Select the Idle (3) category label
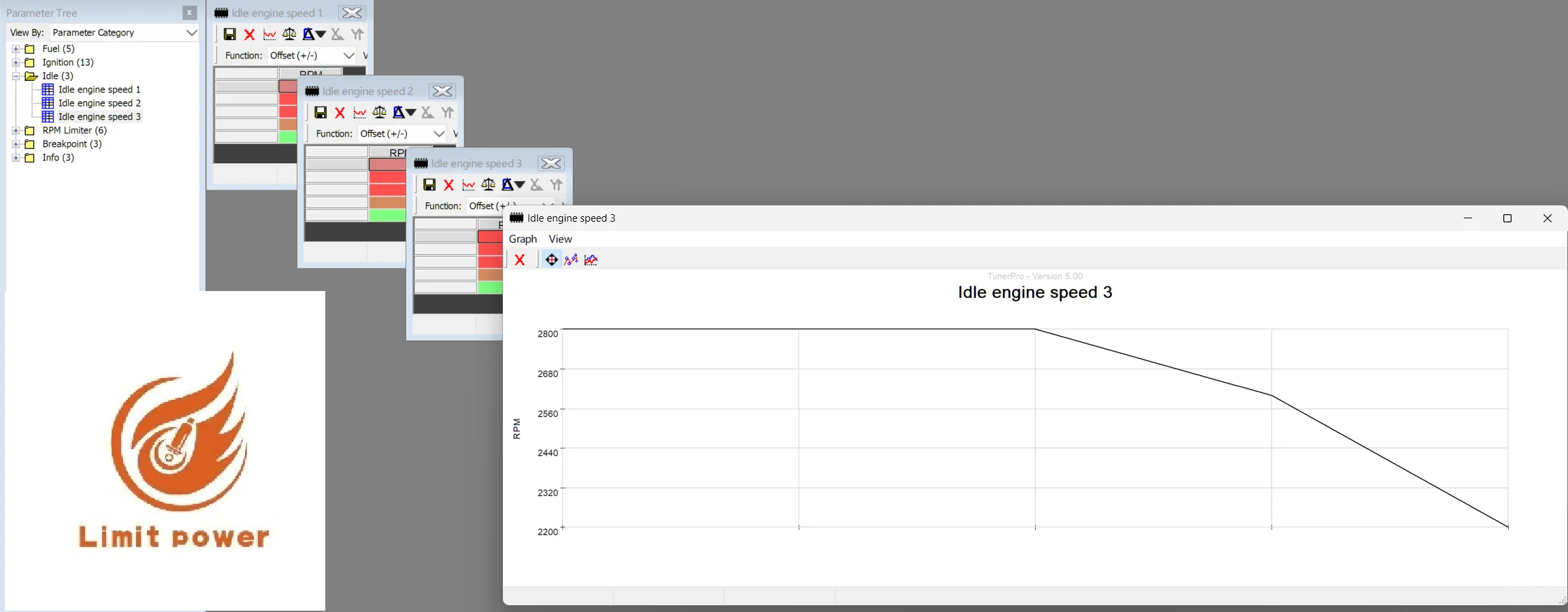Screen dimensions: 1568x612 click(x=58, y=76)
